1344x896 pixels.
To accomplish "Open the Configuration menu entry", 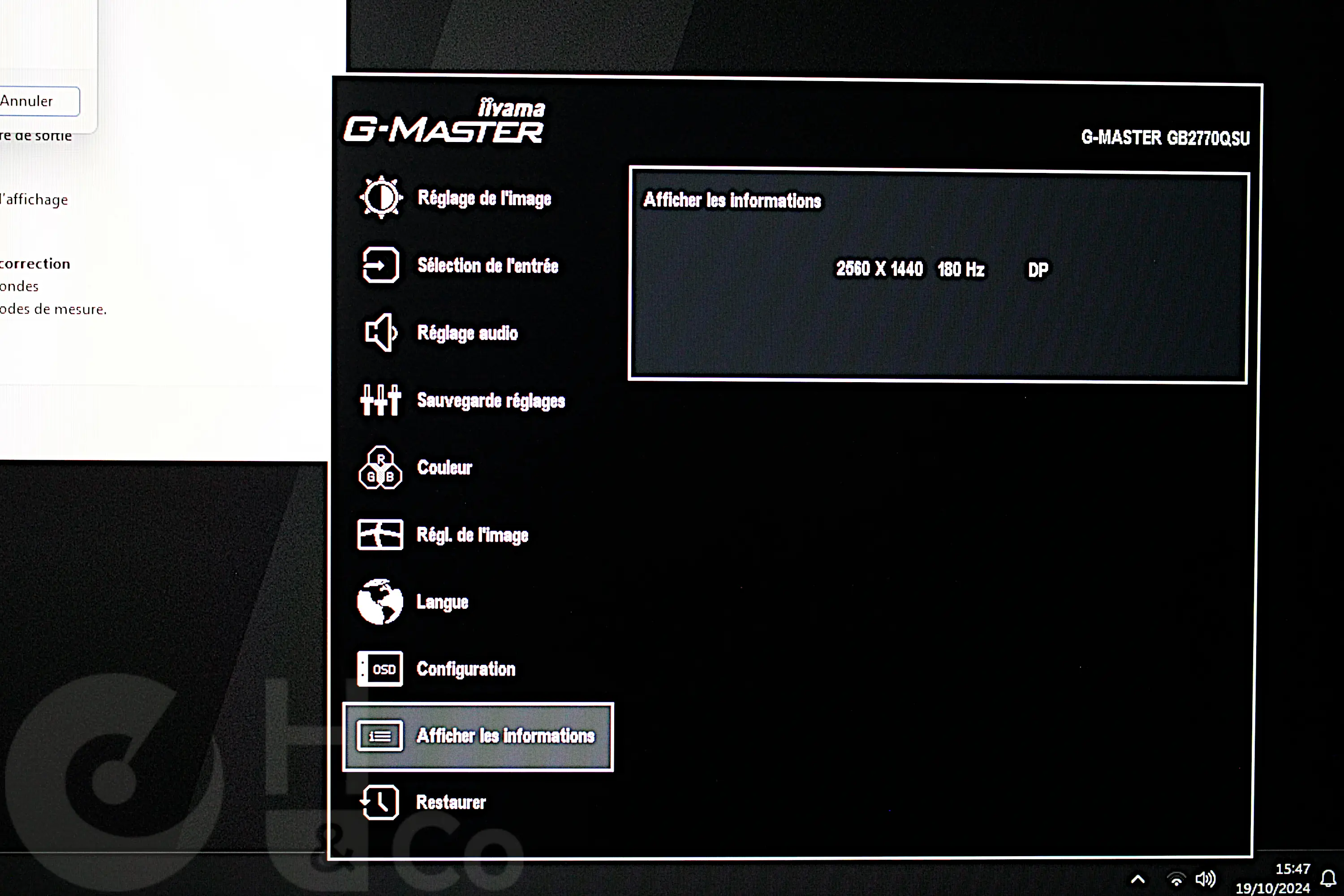I will pyautogui.click(x=466, y=669).
